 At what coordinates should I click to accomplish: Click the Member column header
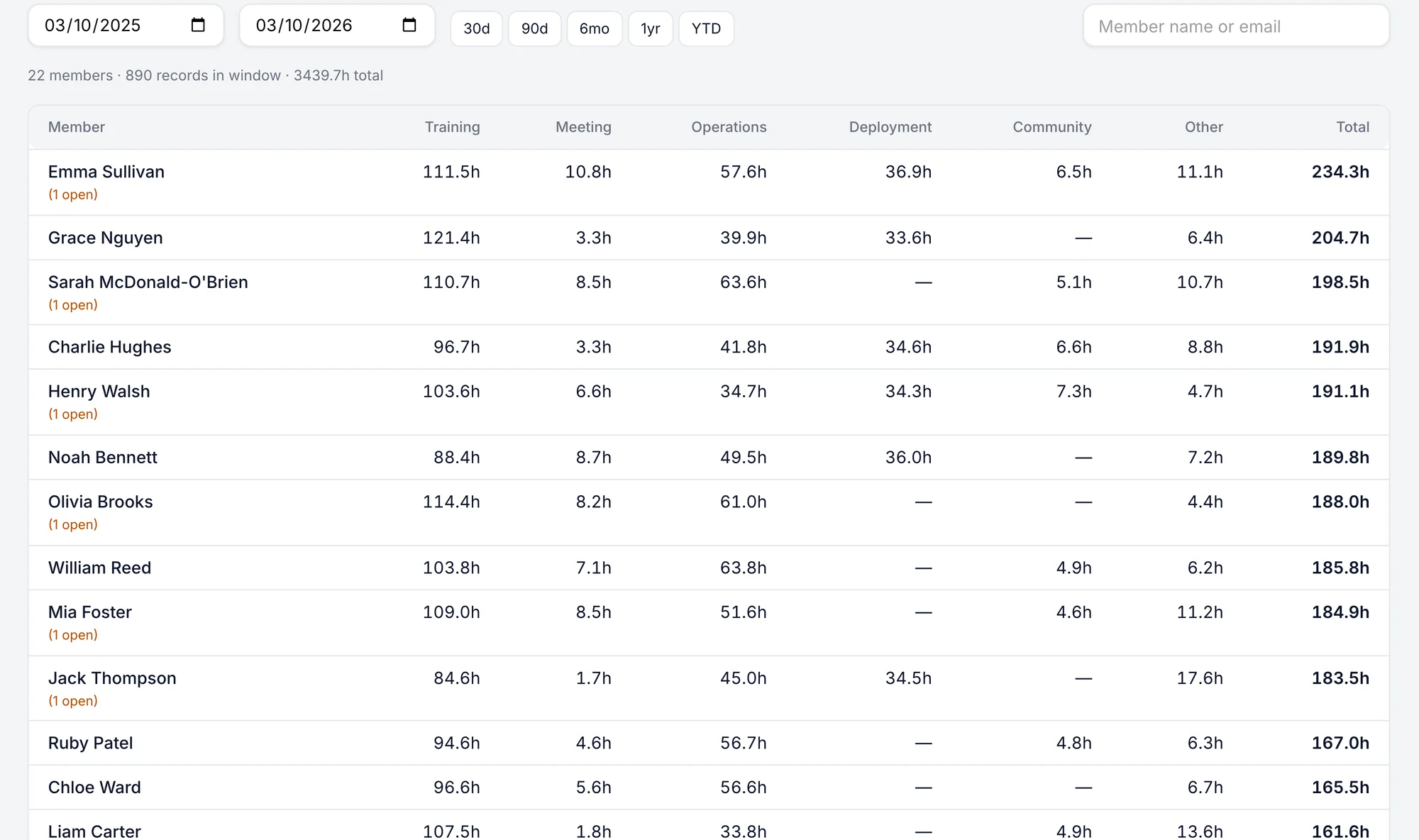click(x=77, y=127)
